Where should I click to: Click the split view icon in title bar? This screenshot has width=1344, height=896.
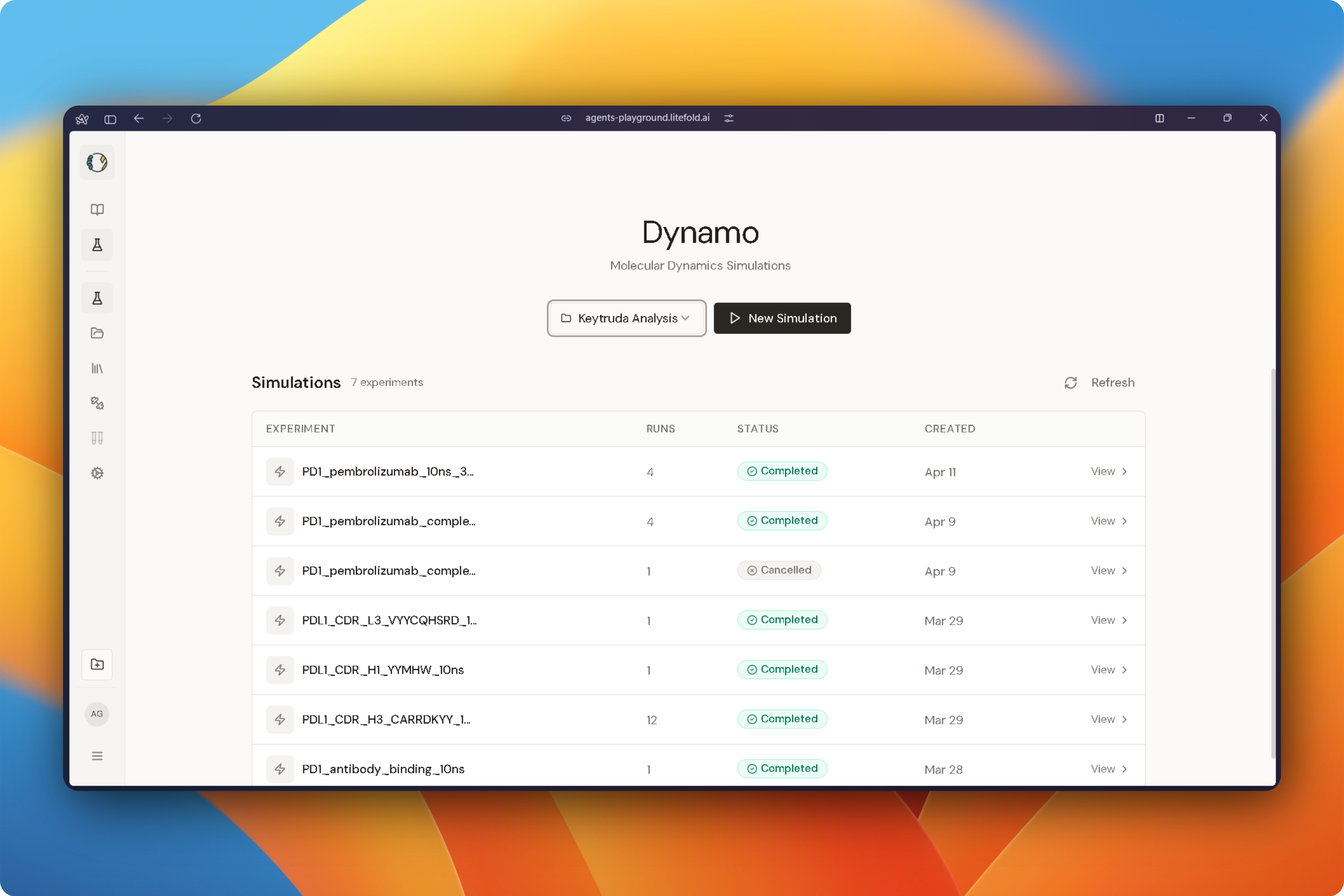pos(1160,118)
